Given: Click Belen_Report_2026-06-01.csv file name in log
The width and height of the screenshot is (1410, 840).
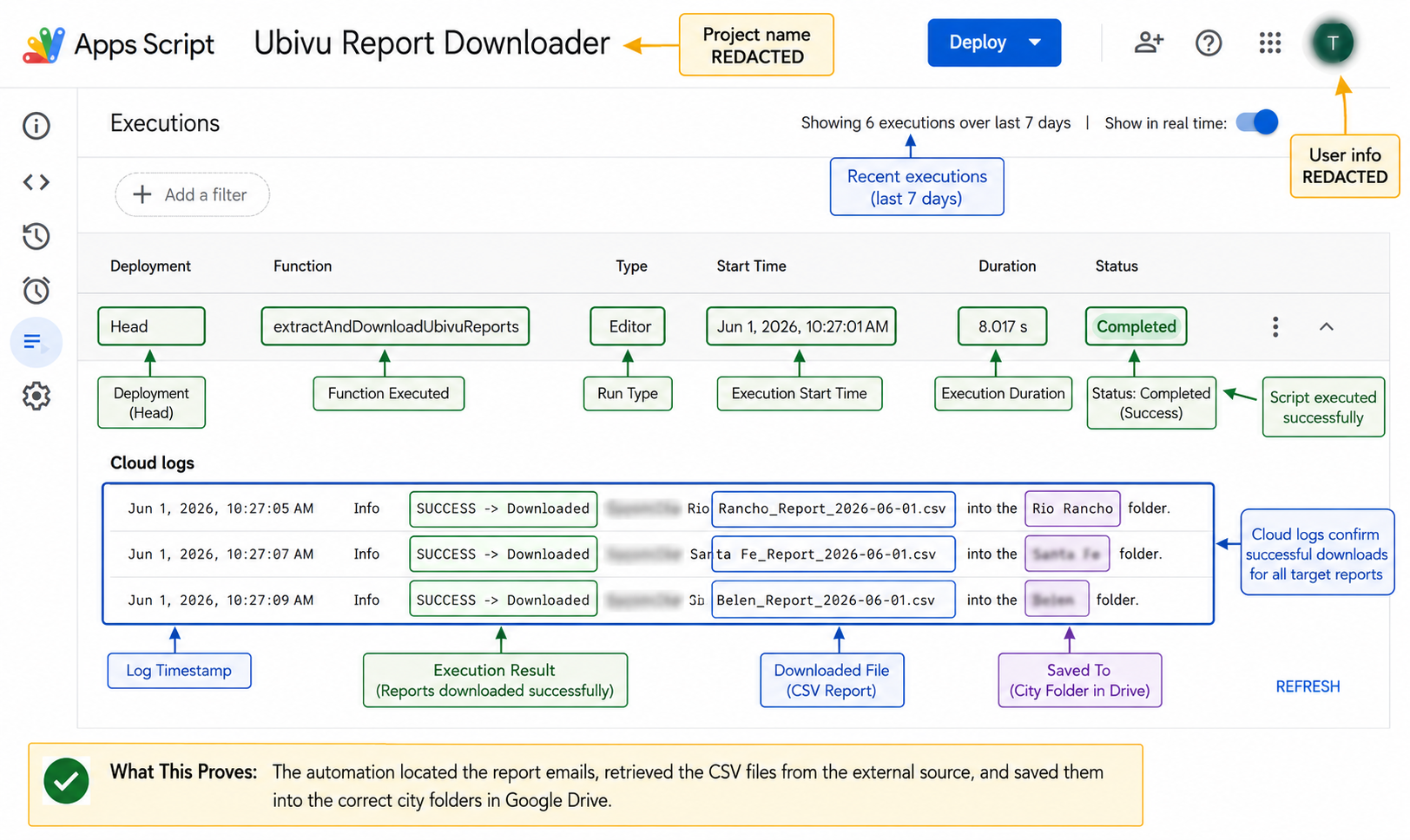Looking at the screenshot, I should coord(833,600).
